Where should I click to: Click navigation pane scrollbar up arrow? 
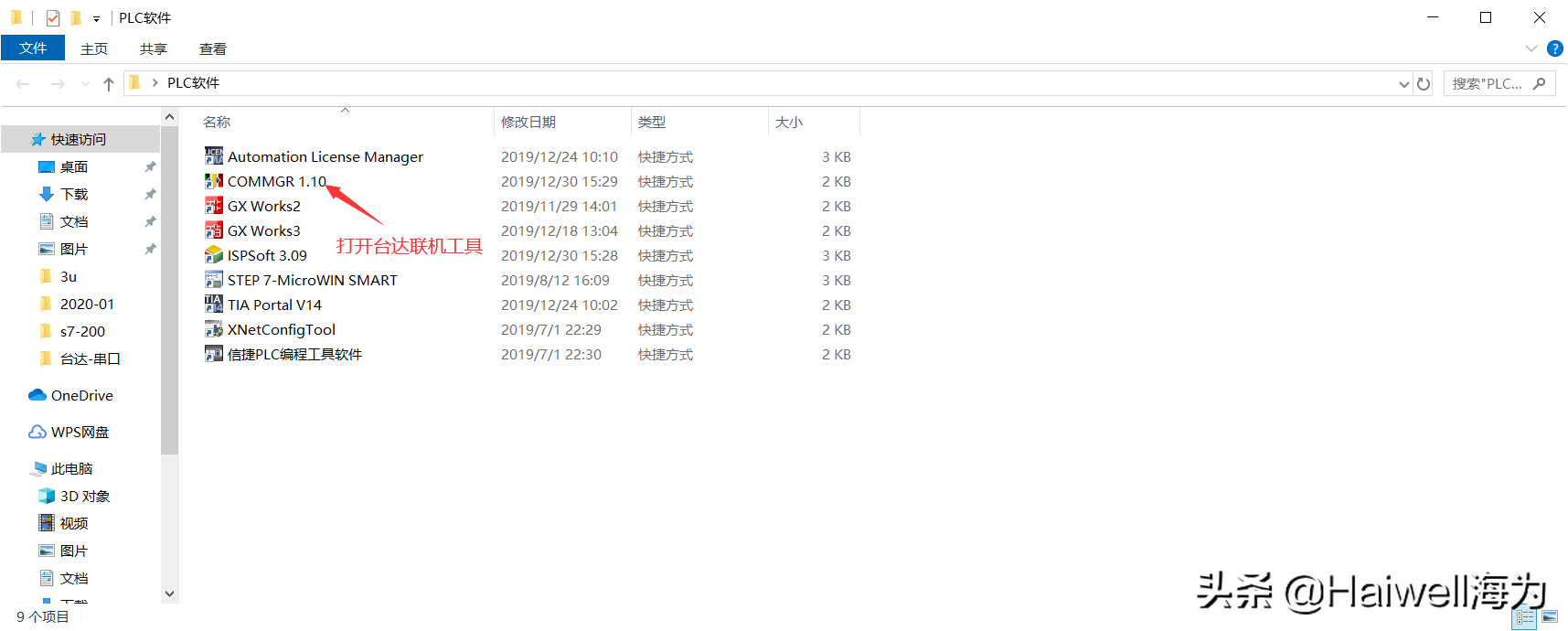click(x=169, y=117)
